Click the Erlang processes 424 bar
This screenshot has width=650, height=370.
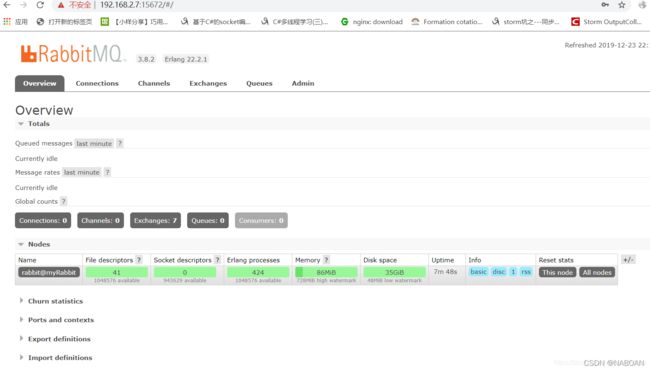[x=258, y=272]
